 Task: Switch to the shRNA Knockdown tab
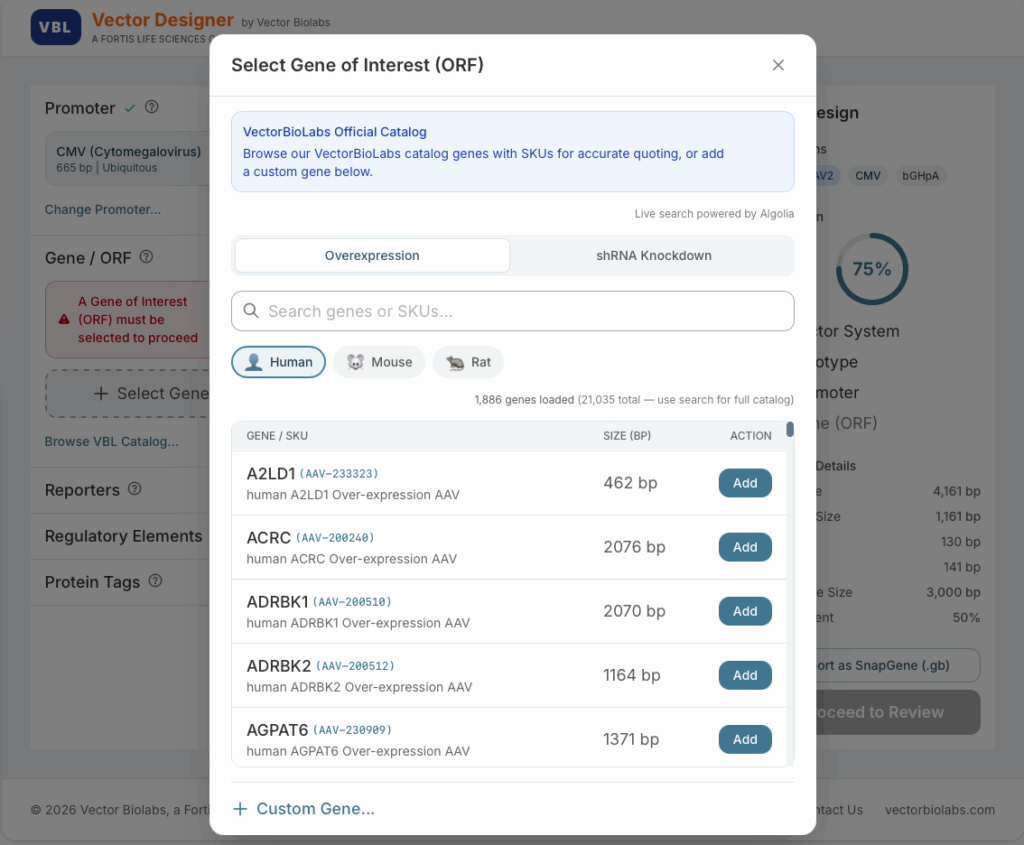pyautogui.click(x=654, y=255)
